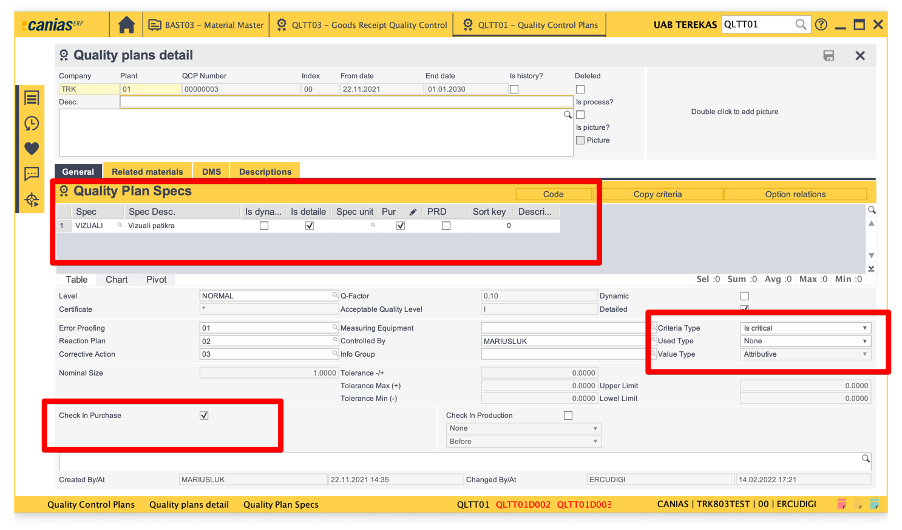The image size is (902, 530).
Task: Open the Value Type dropdown
Action: tap(805, 354)
